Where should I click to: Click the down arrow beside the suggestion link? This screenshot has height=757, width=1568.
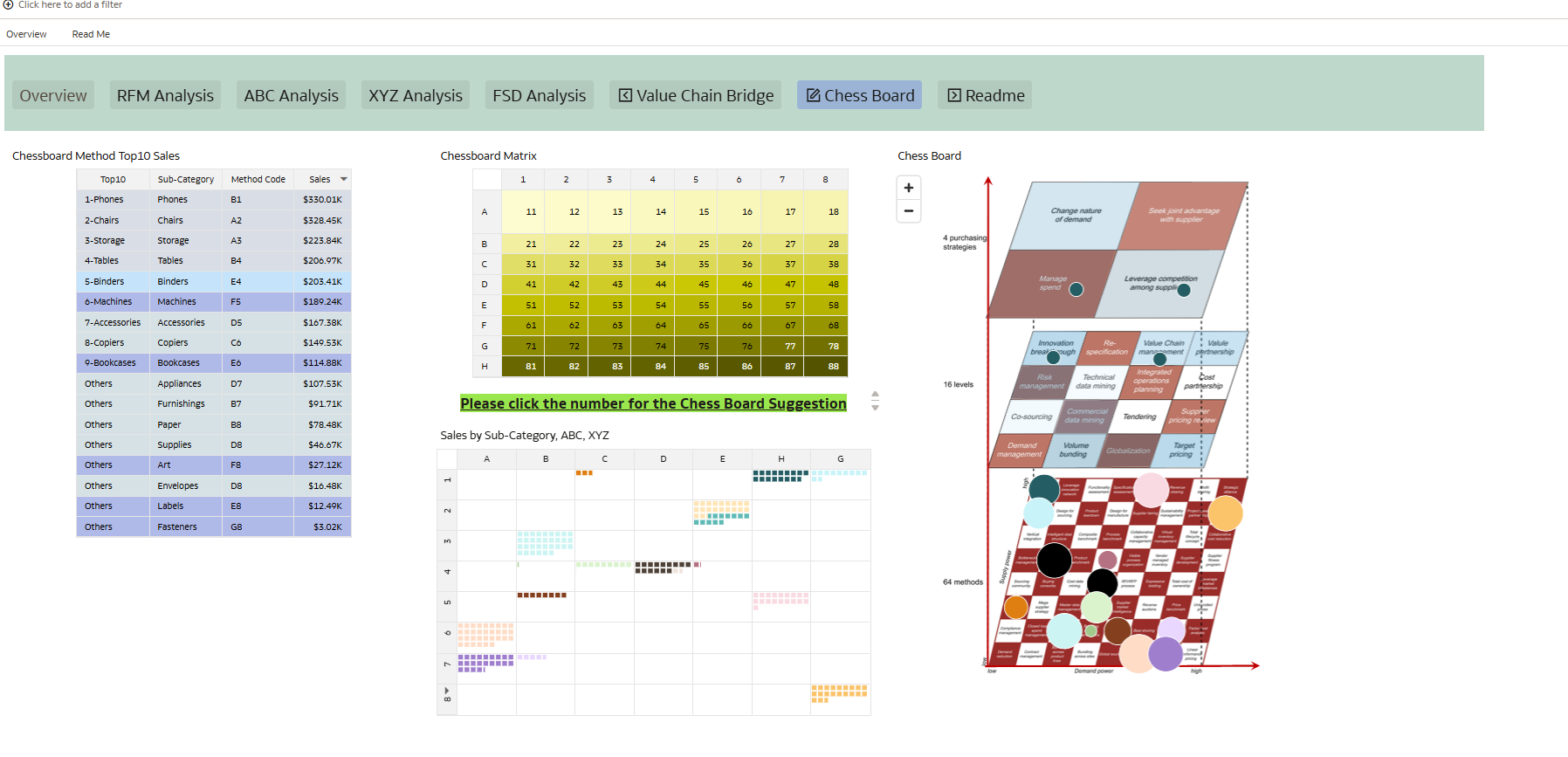pyautogui.click(x=875, y=407)
